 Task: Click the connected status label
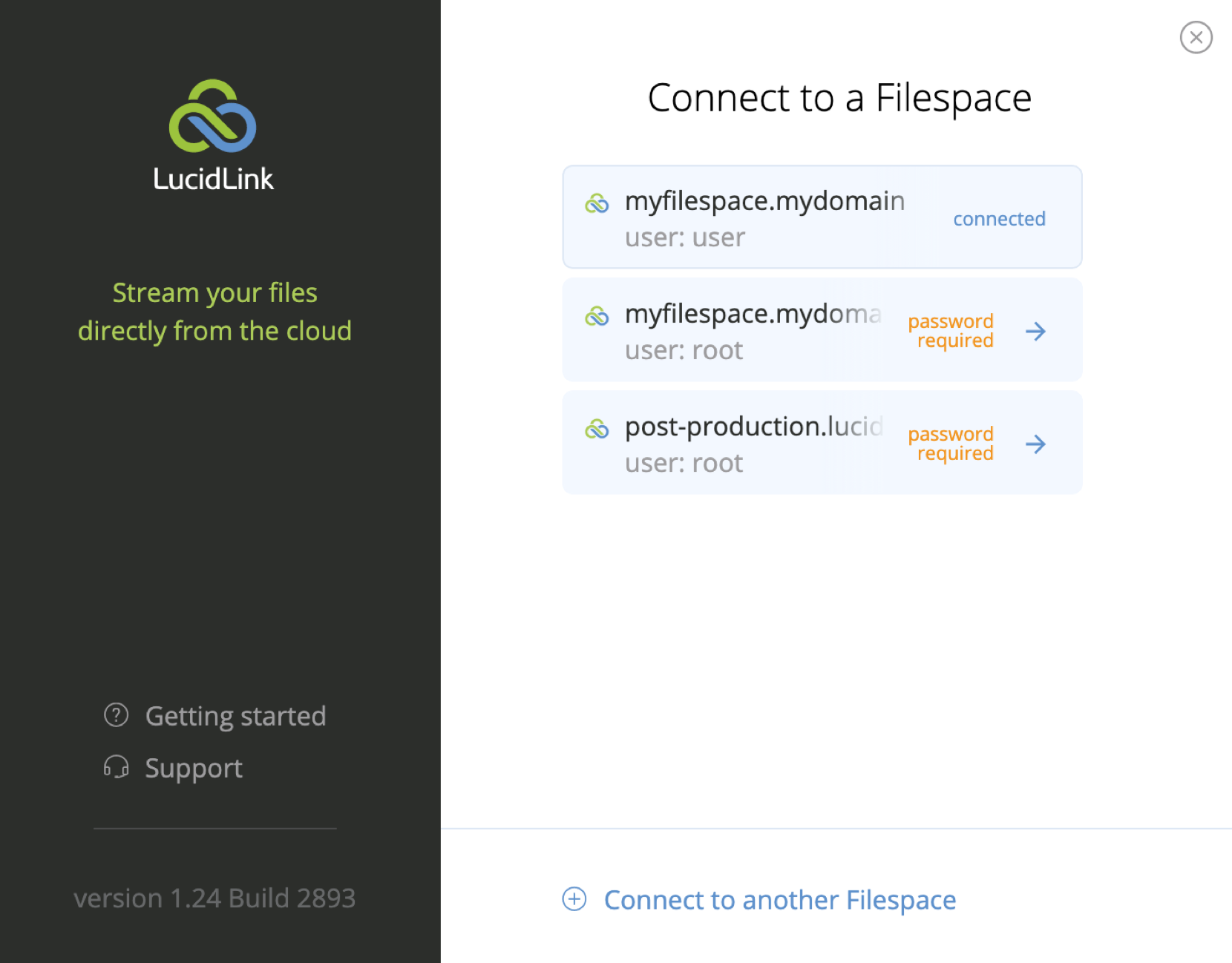(1000, 218)
